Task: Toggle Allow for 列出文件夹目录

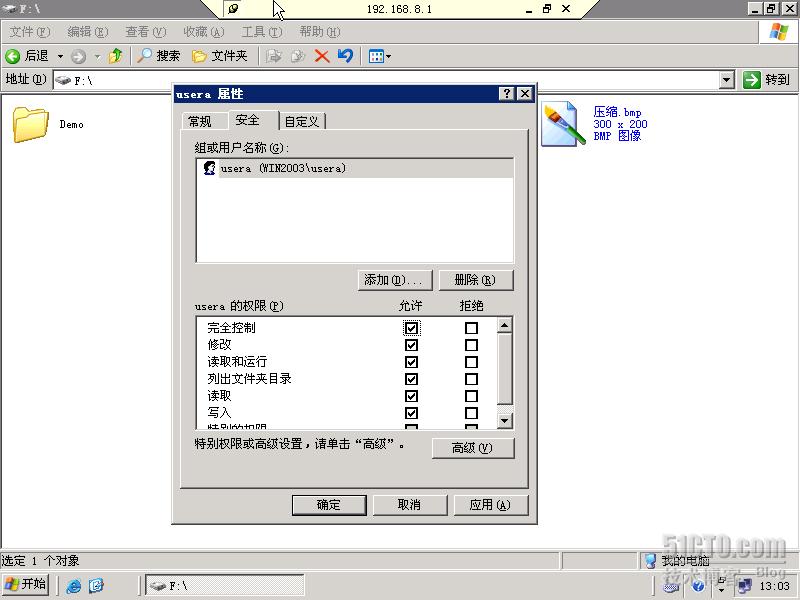Action: [x=411, y=379]
